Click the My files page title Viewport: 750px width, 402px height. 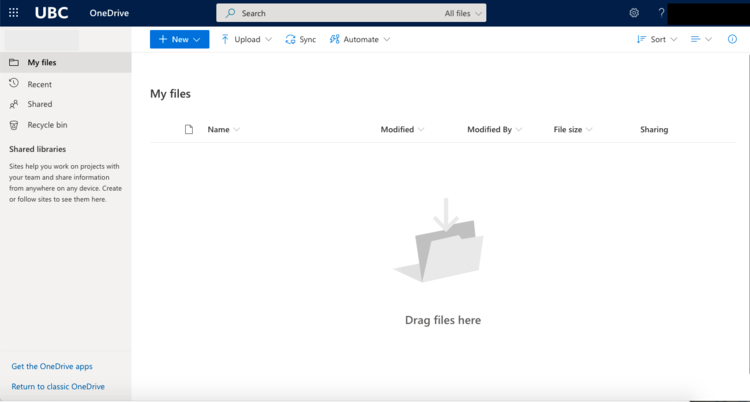tap(170, 94)
